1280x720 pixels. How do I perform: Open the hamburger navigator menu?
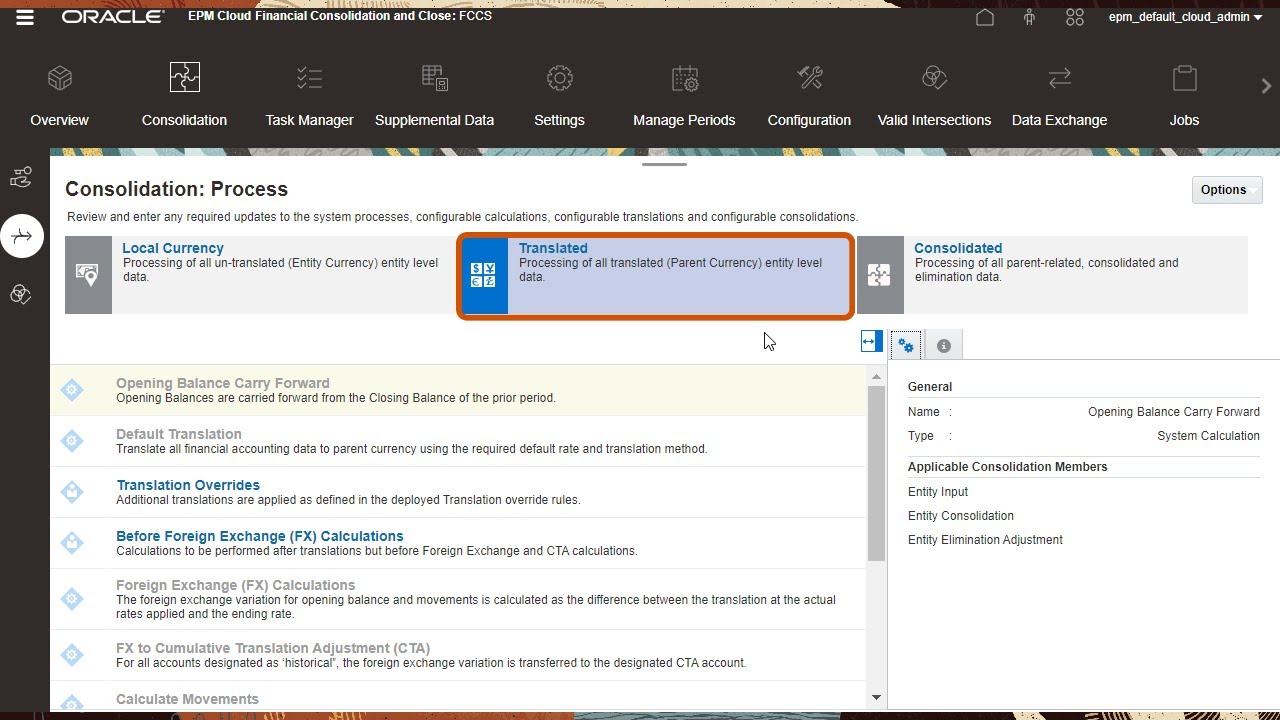(x=25, y=18)
